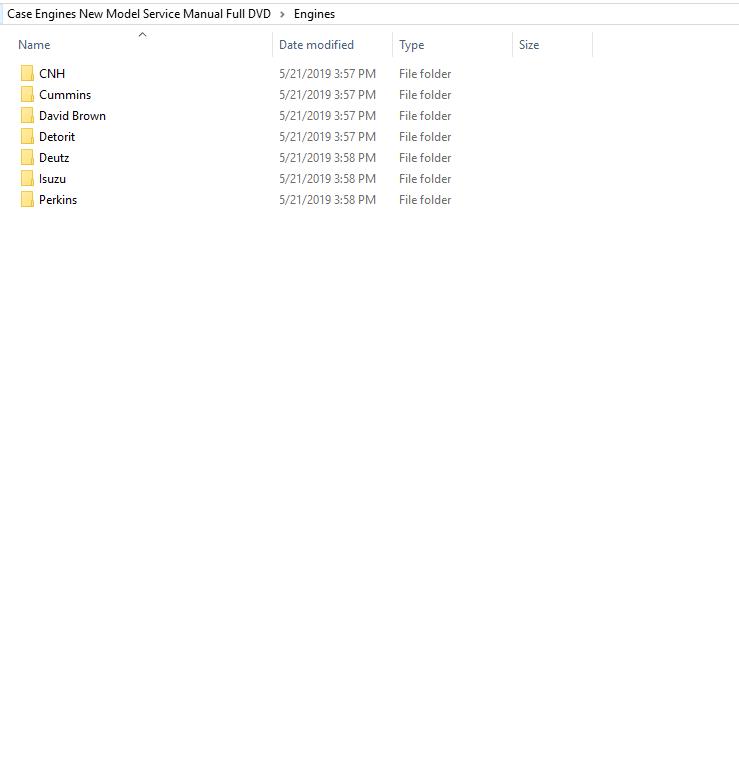Click the Deutz folder name

(54, 158)
